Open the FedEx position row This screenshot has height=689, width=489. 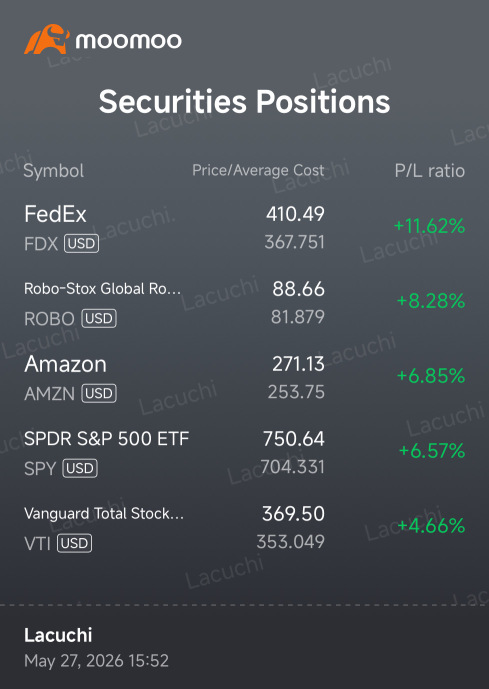point(244,228)
